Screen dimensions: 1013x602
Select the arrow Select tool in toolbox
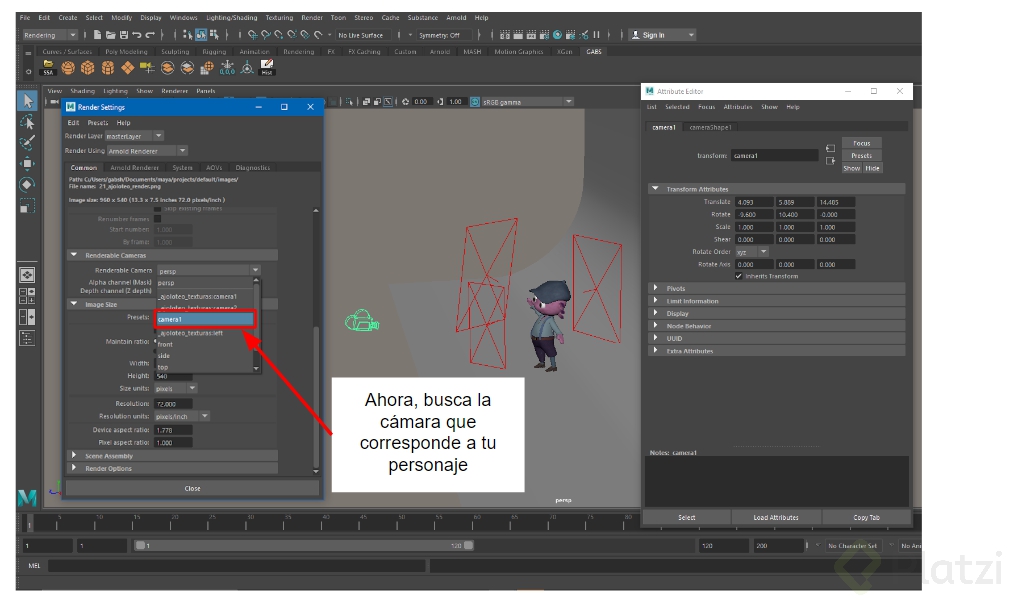pos(28,101)
